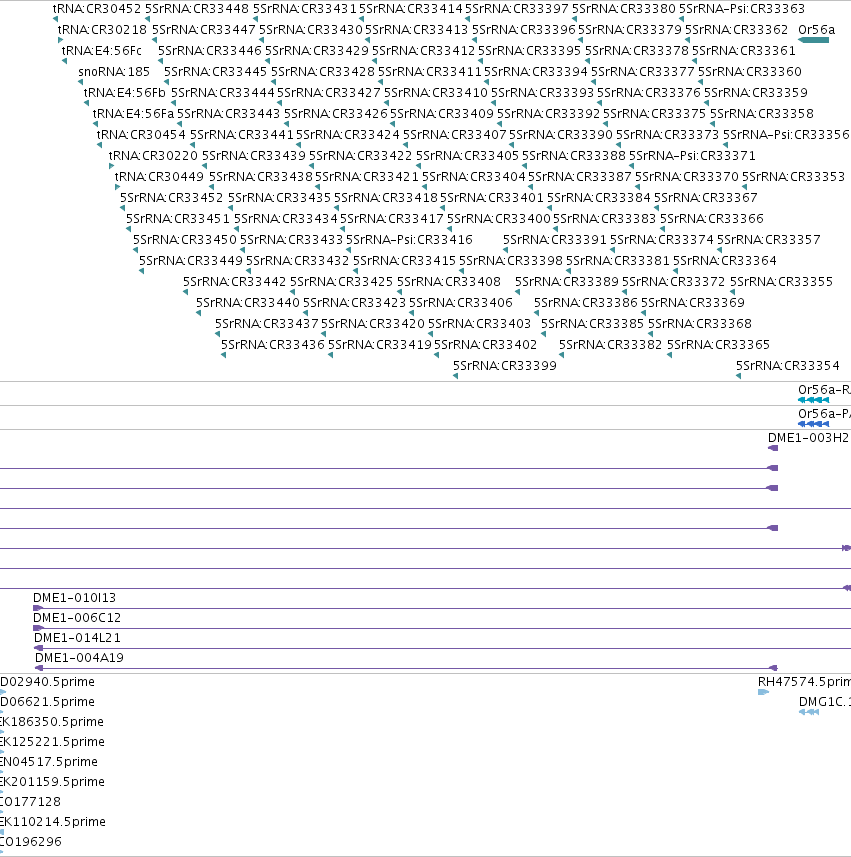Click the arrow glyph under 5SrRNA:CR33449
Screen dimensions: 851x857
(142, 271)
